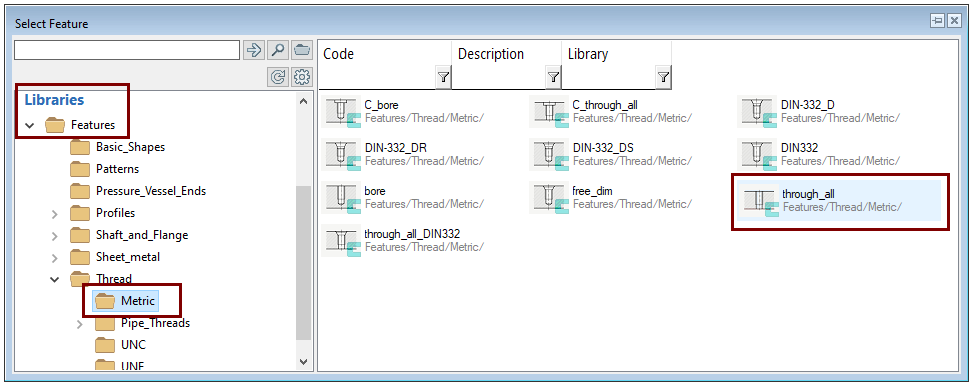Click the Description column filter icon
Viewport: 973px width, 385px height.
553,78
